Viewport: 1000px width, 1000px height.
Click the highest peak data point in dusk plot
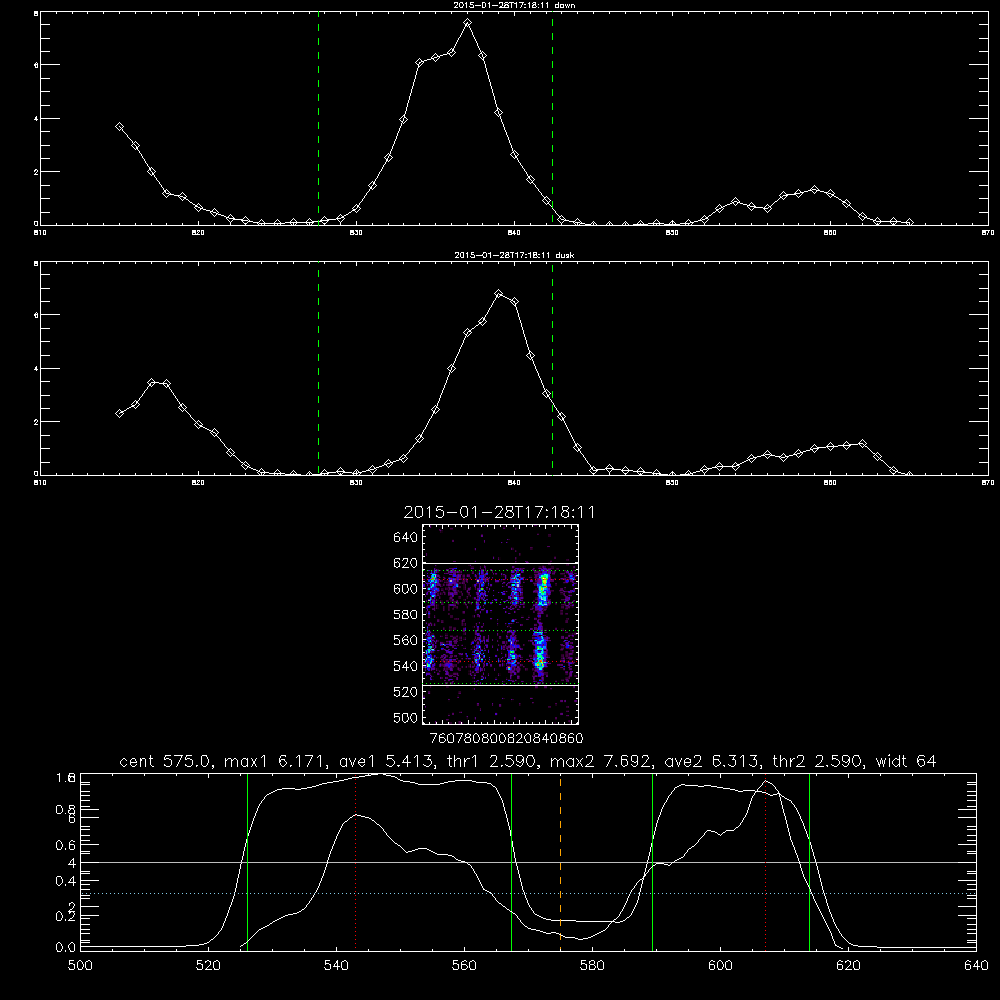(x=499, y=294)
